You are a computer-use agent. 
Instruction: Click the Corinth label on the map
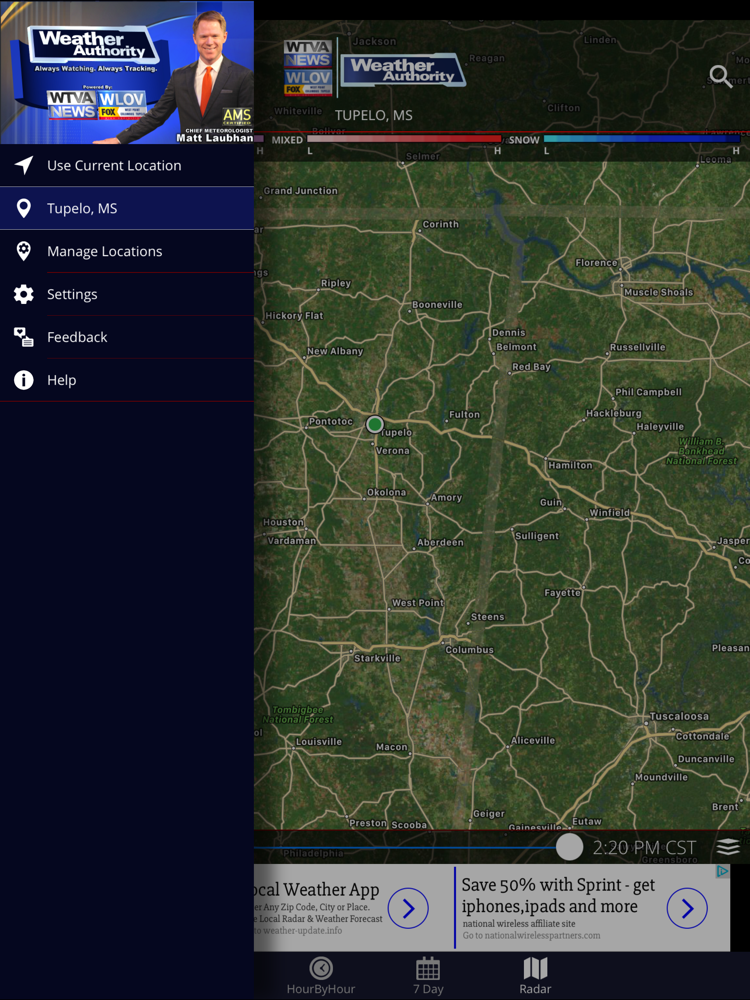[441, 224]
